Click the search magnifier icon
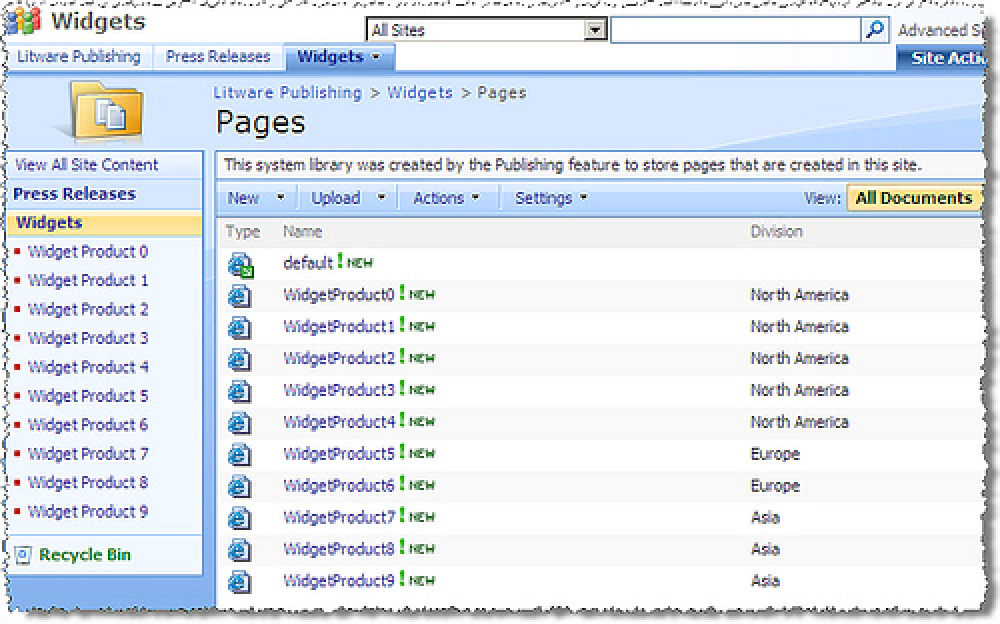 click(875, 29)
